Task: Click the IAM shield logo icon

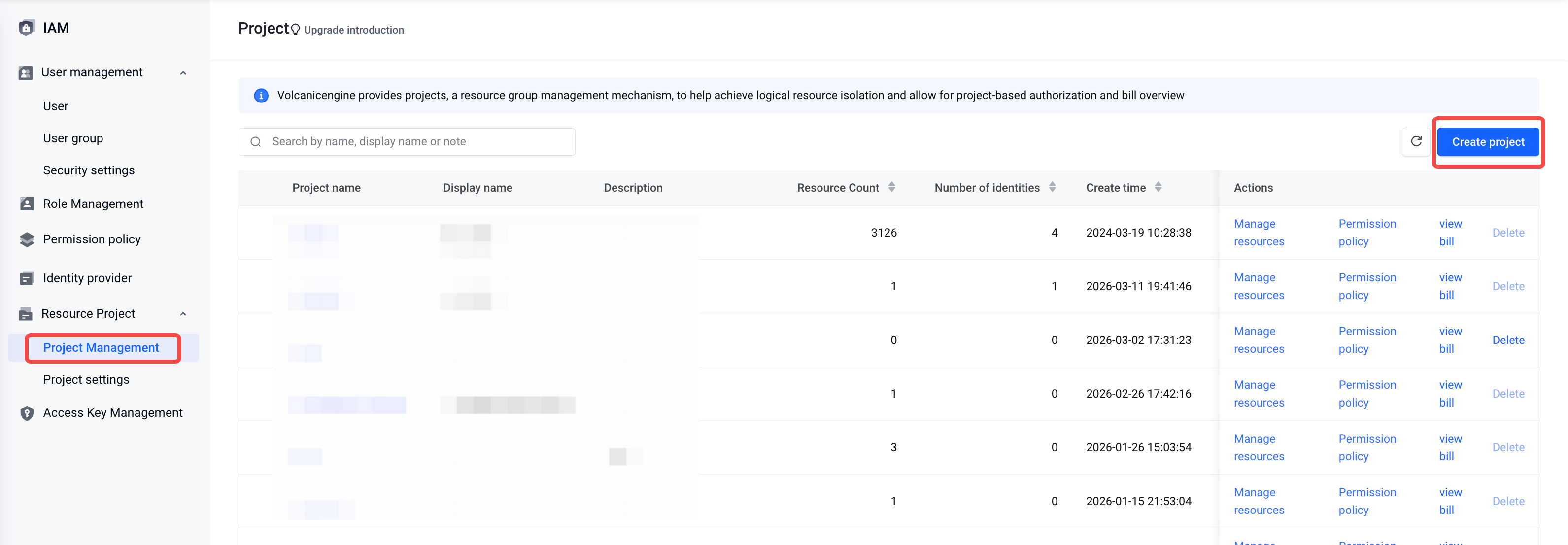Action: tap(26, 28)
